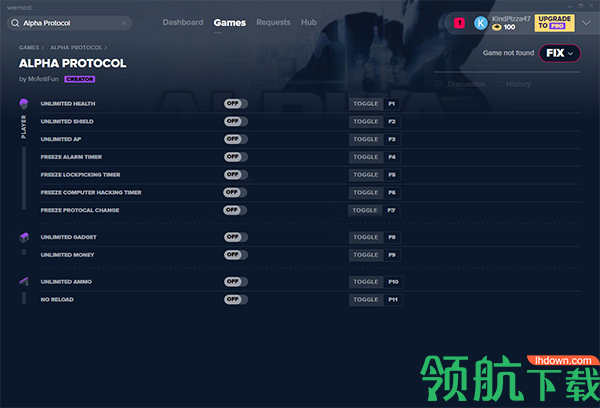Go to the Requests tab
The height and width of the screenshot is (408, 600).
pos(273,22)
